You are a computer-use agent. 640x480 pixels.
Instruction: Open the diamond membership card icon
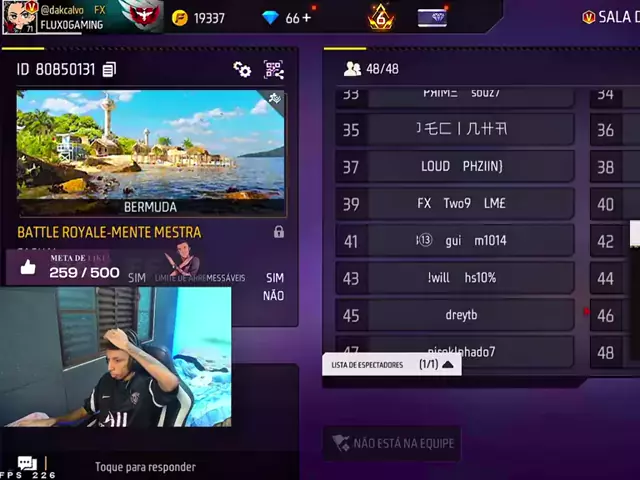pyautogui.click(x=432, y=18)
